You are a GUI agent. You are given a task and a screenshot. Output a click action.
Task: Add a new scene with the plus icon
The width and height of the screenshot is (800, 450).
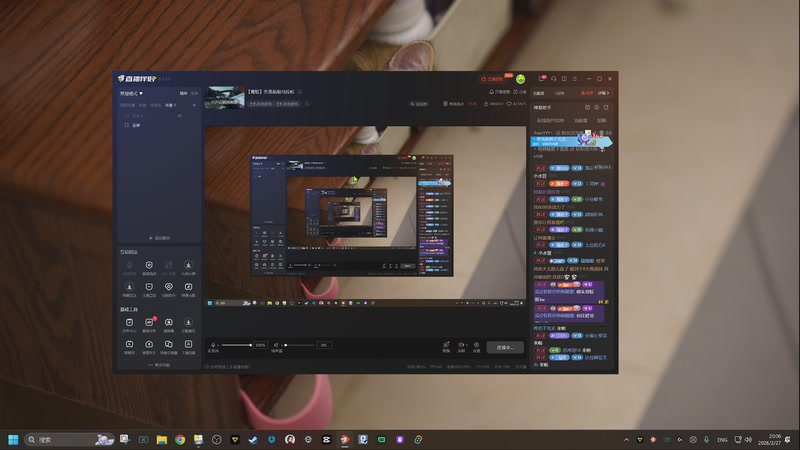click(194, 105)
